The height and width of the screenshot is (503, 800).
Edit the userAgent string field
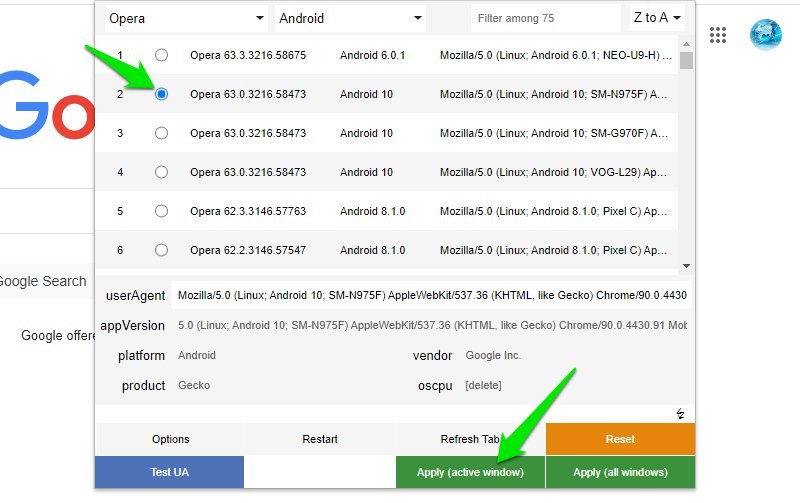(x=431, y=295)
